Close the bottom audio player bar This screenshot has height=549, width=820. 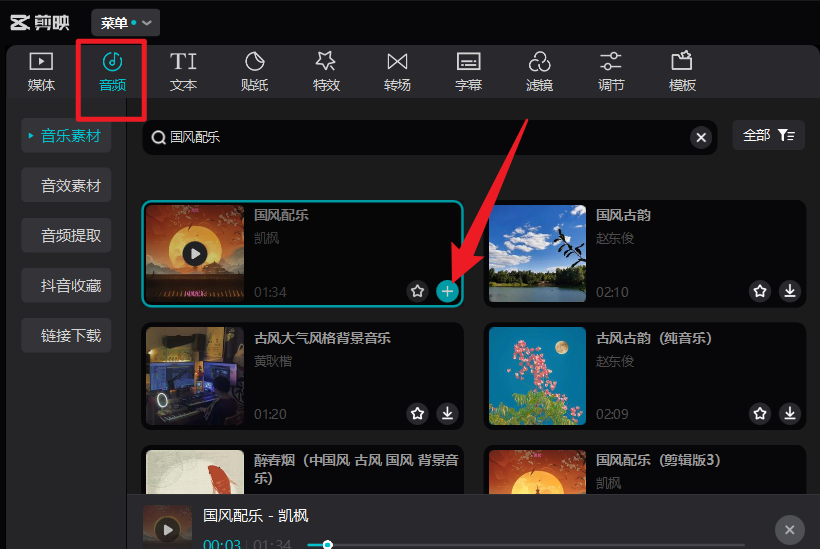(790, 530)
